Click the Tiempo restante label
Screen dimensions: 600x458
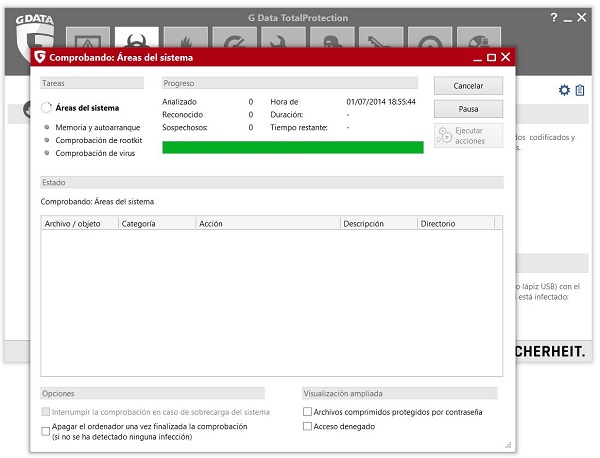pos(299,127)
